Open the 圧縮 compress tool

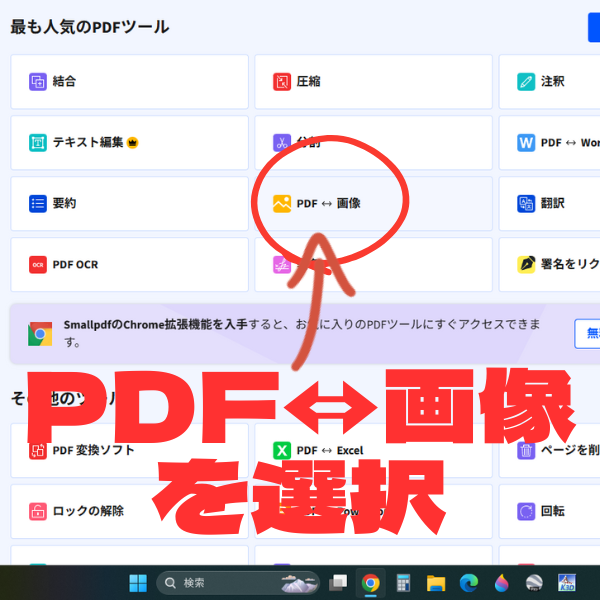pyautogui.click(x=308, y=82)
